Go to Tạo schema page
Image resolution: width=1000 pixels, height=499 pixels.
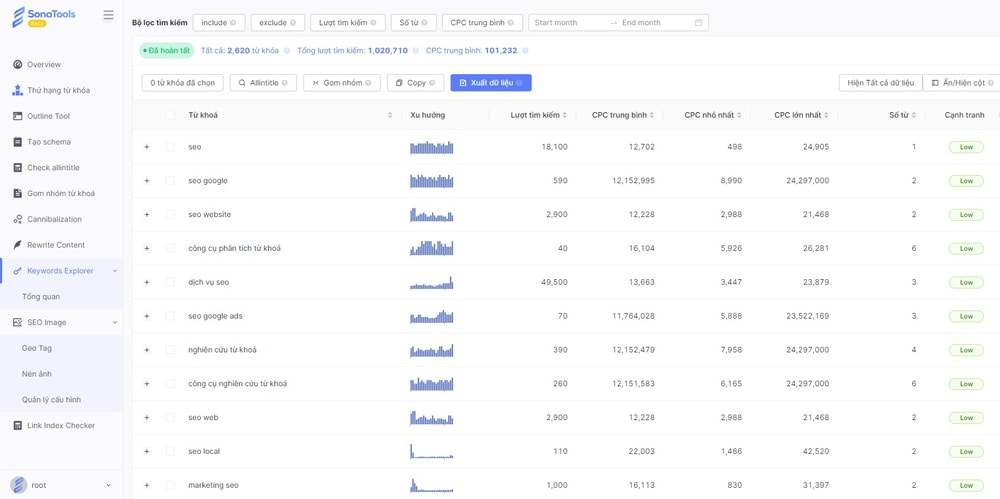[x=48, y=142]
